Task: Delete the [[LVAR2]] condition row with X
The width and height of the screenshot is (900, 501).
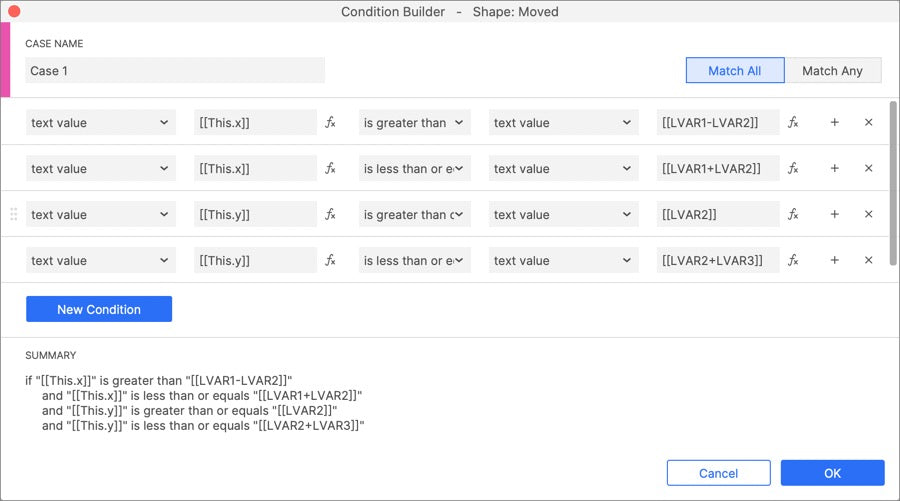Action: (x=868, y=215)
